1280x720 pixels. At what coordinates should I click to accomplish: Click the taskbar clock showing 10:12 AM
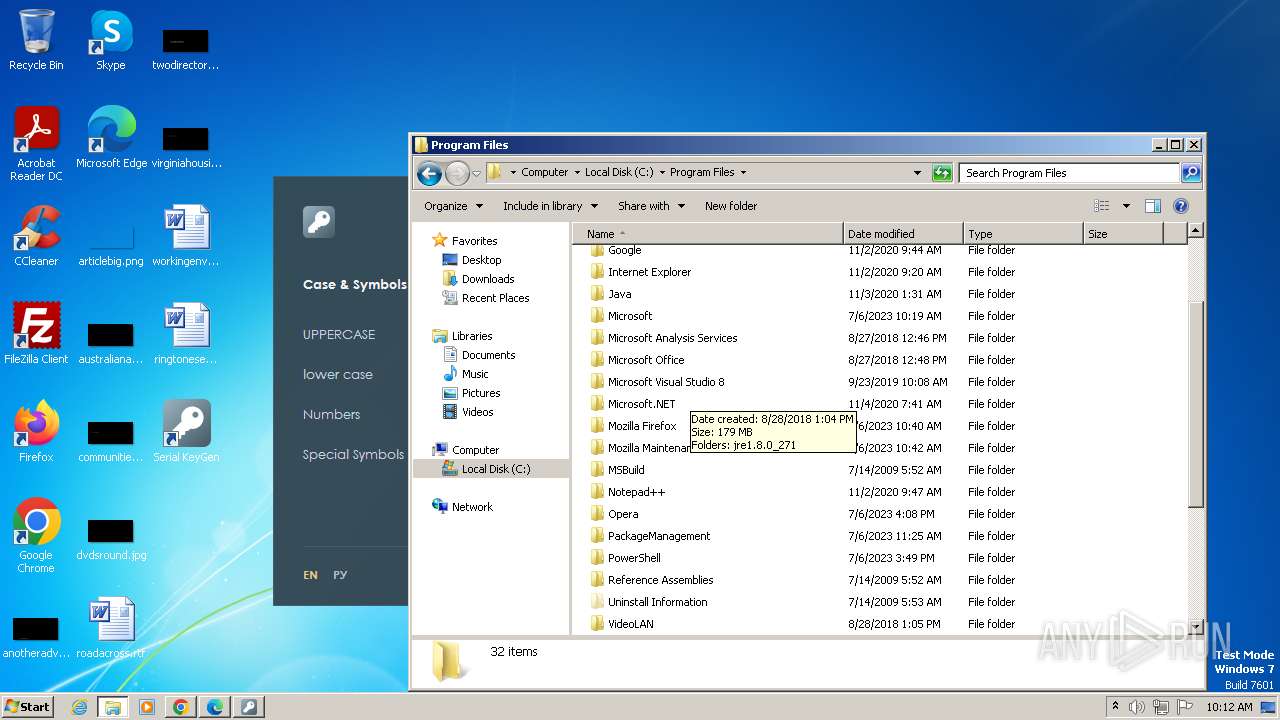click(1229, 707)
